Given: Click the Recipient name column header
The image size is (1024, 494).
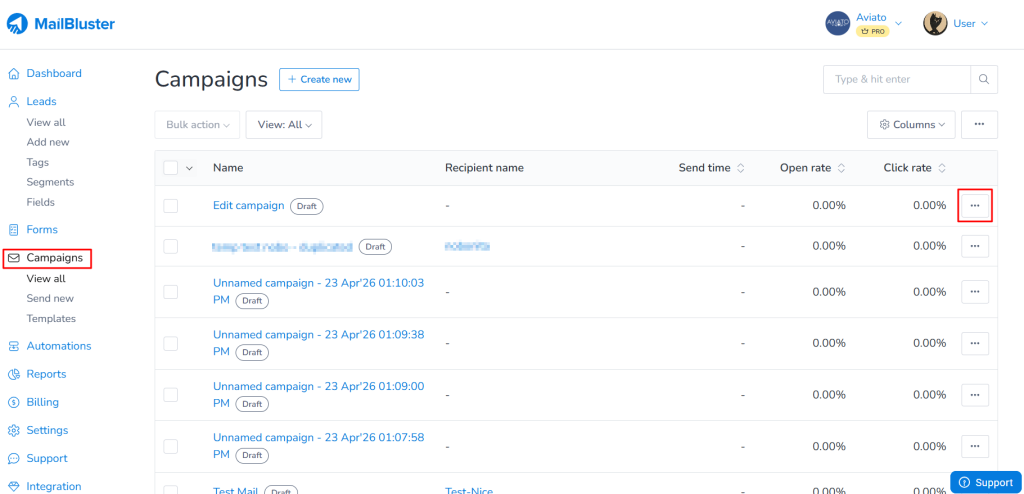Looking at the screenshot, I should (484, 168).
